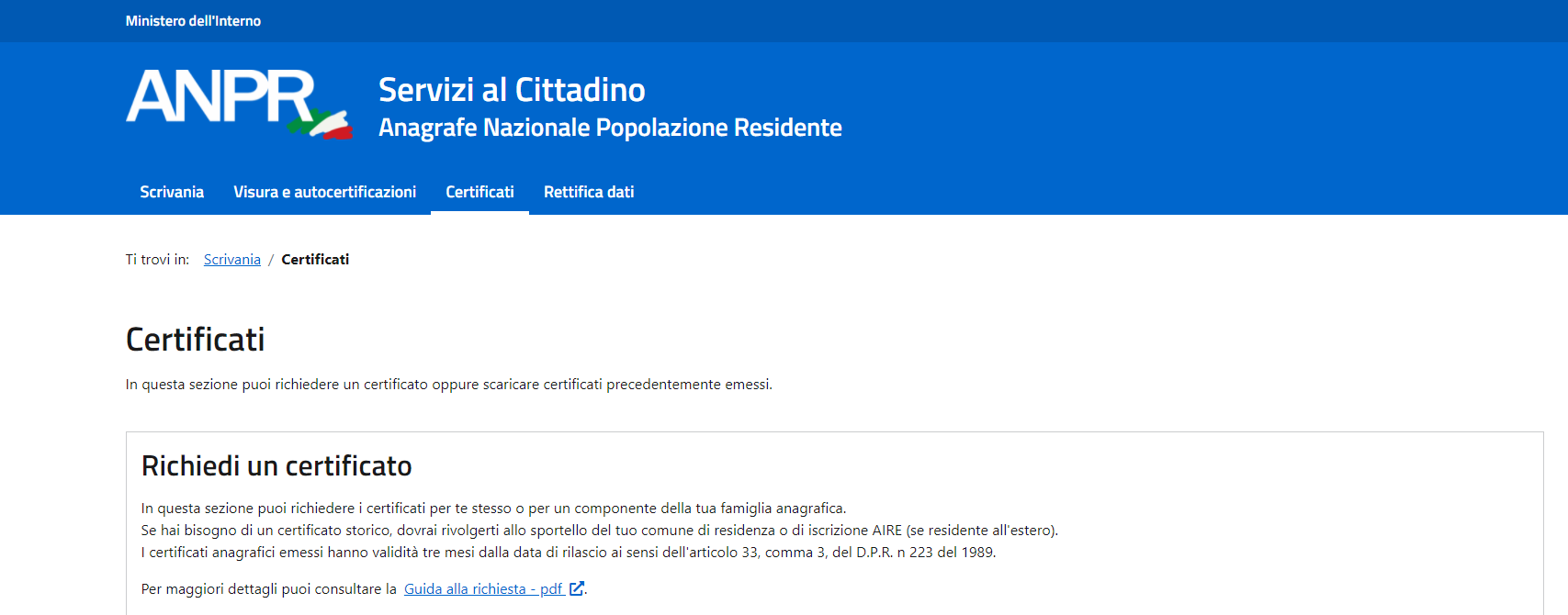Click the intro sentence about scaricare certificati

[x=448, y=385]
